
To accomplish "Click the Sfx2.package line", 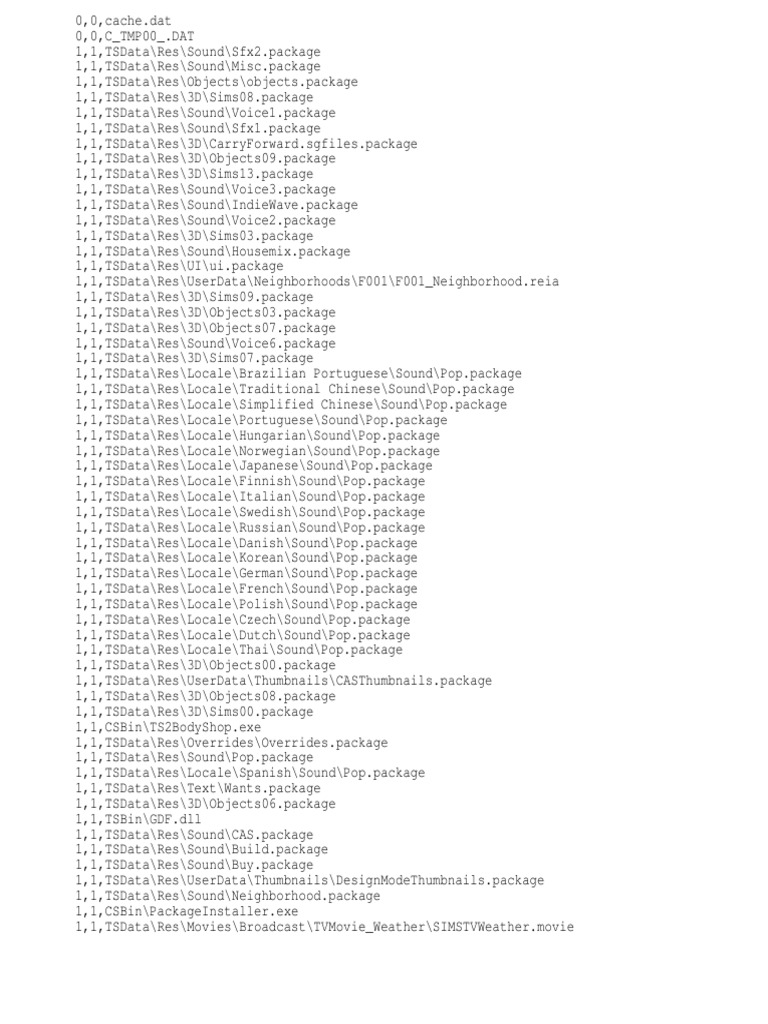I will (x=198, y=52).
